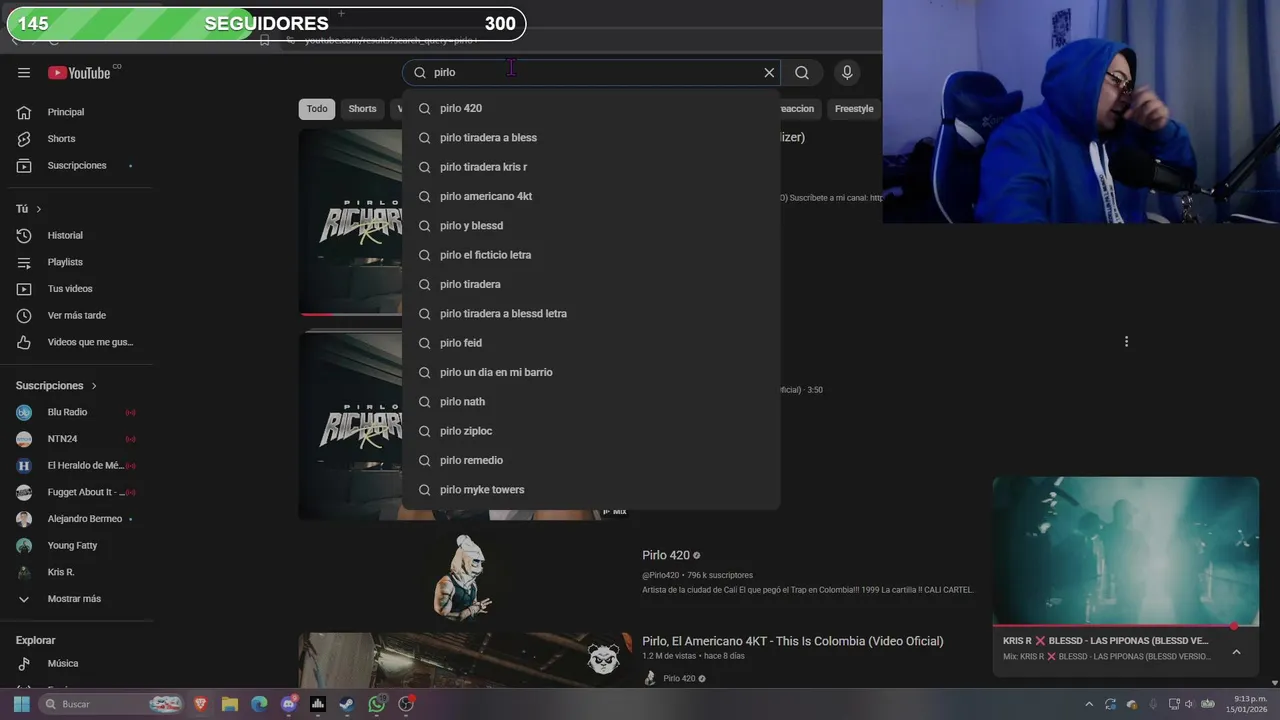The image size is (1280, 720).
Task: Choose suggestion pirlo un dia en mi barrio
Action: [x=591, y=372]
